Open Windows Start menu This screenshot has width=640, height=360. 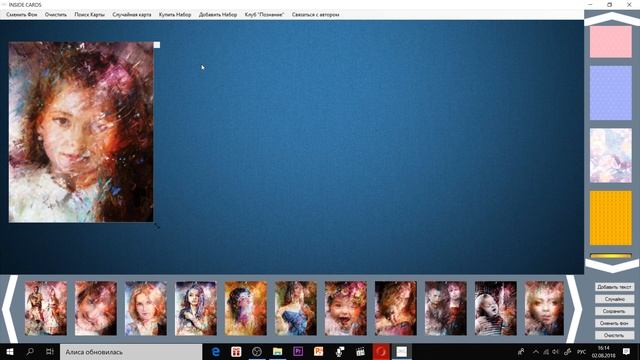click(10, 352)
